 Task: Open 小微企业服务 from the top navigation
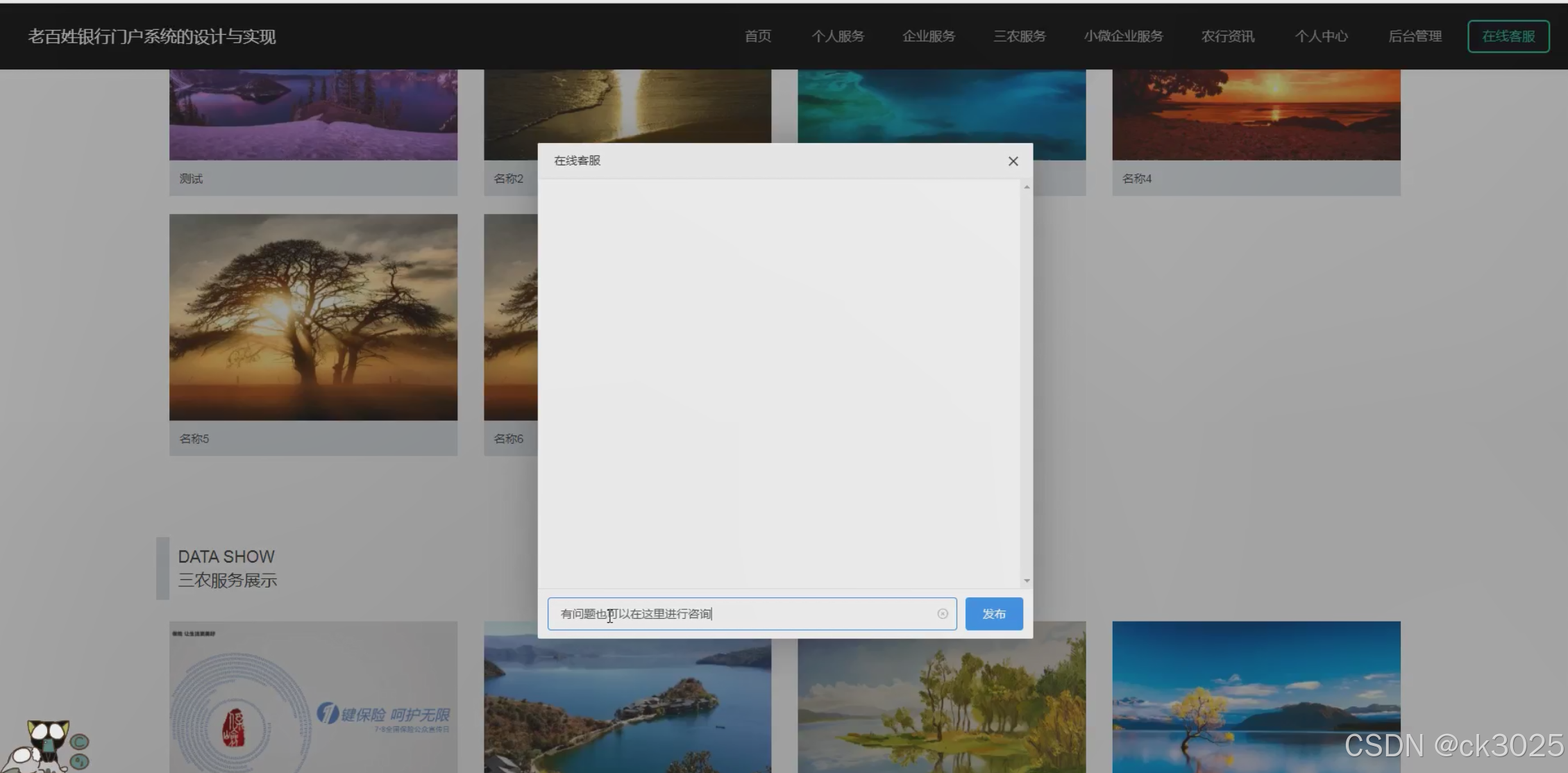pyautogui.click(x=1123, y=36)
